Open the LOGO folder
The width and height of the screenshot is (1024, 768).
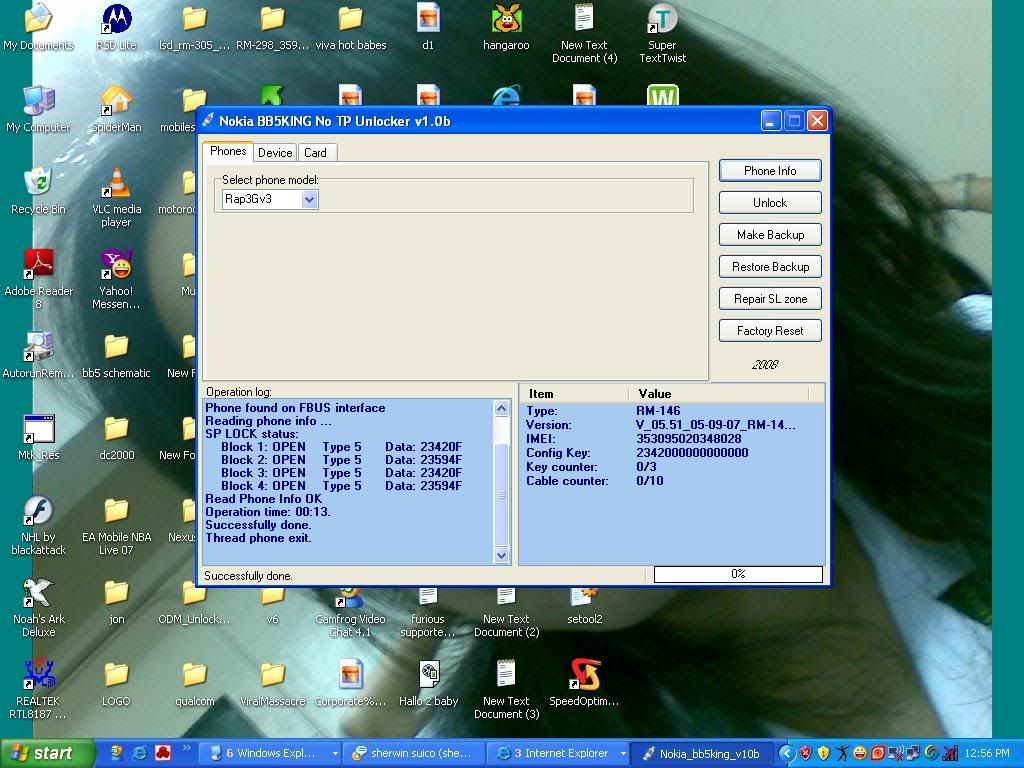coord(116,683)
